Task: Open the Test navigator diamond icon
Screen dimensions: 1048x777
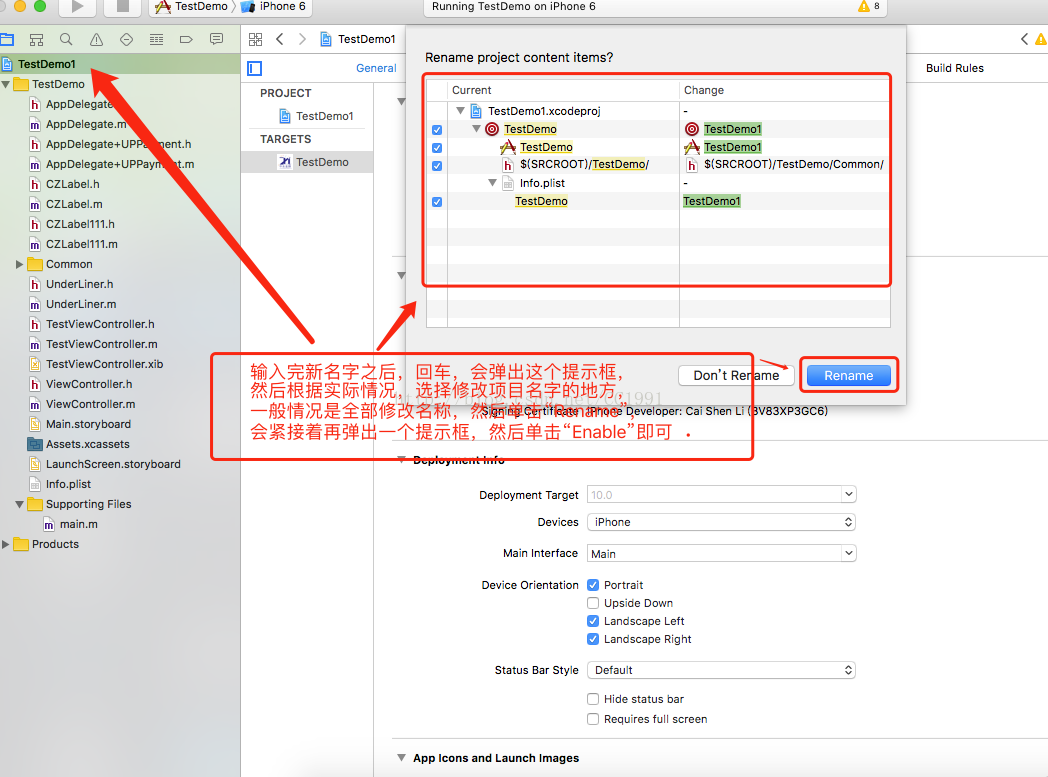Action: point(126,39)
